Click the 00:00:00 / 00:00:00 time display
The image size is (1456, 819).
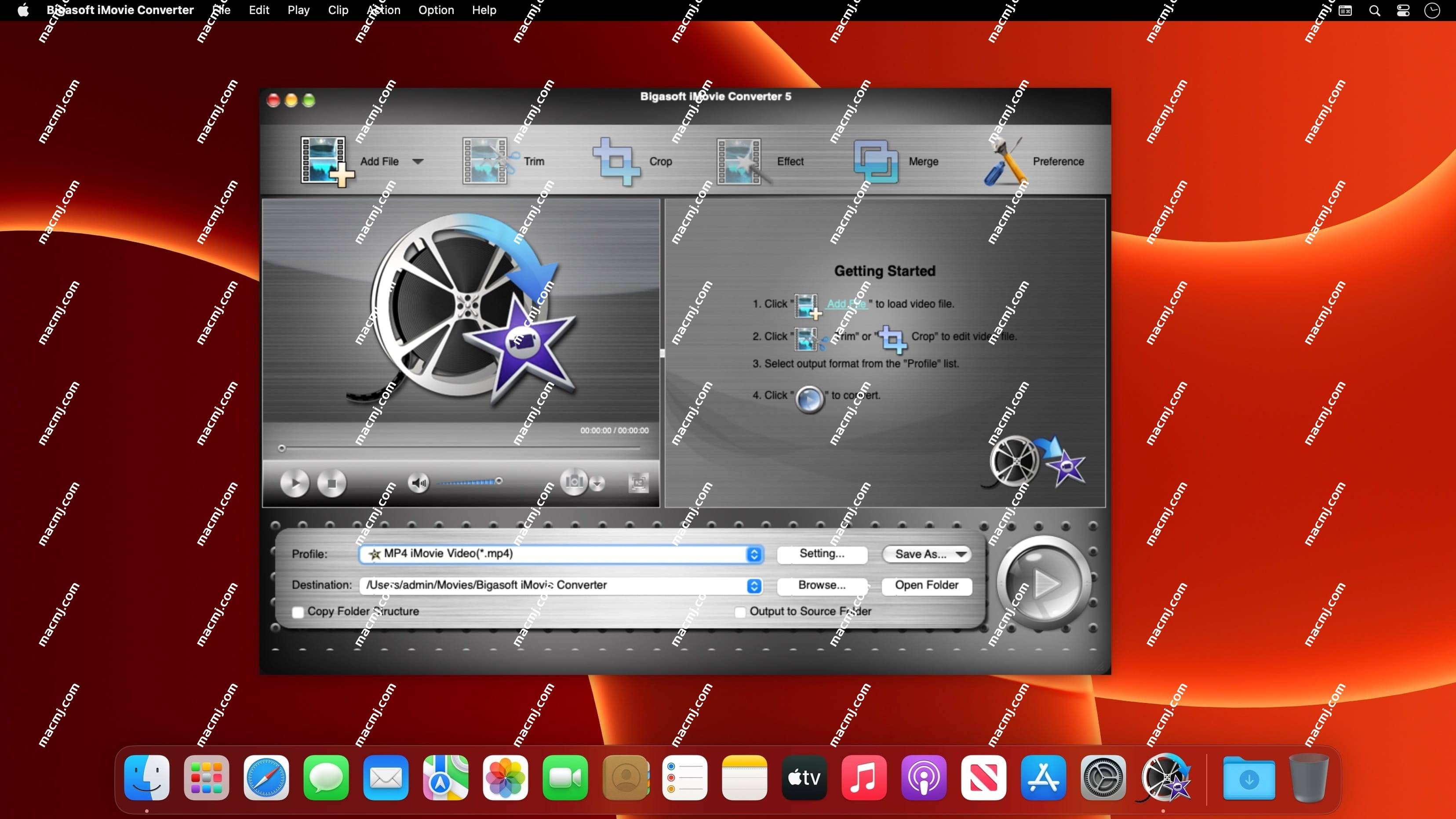(615, 431)
